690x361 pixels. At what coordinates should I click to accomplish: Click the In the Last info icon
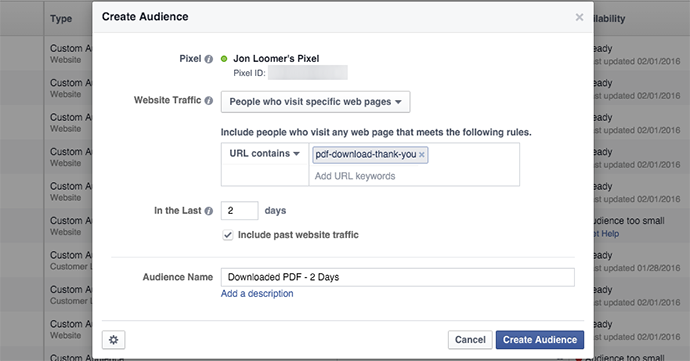[x=209, y=211]
